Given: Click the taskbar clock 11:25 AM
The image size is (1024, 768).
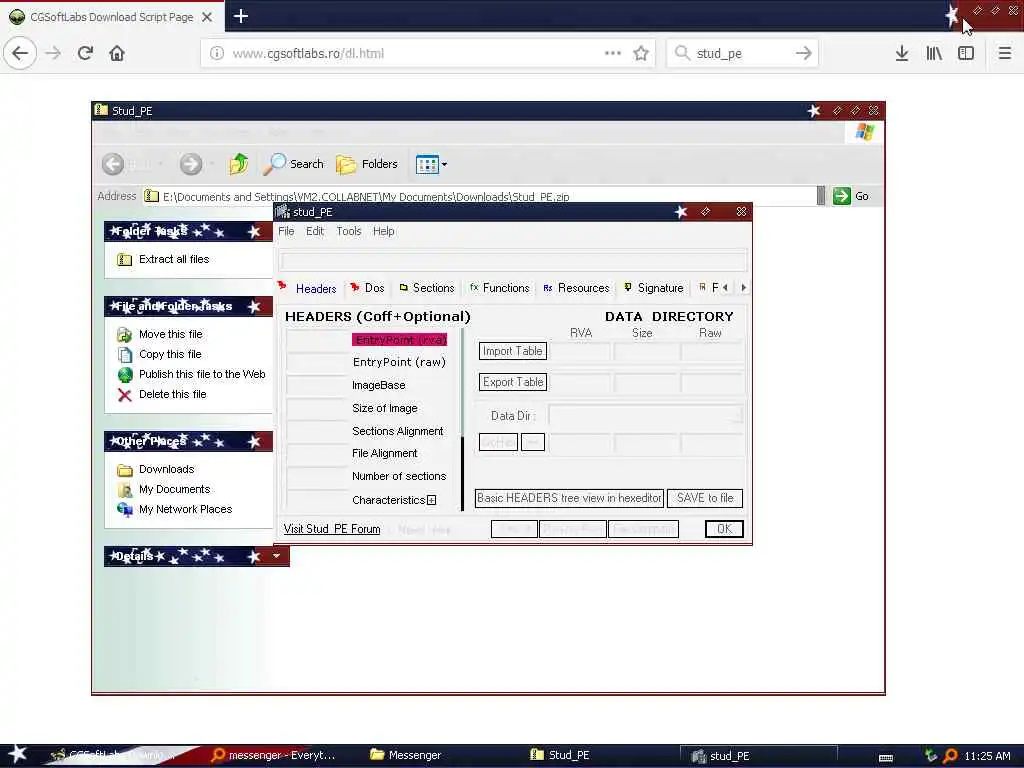Looking at the screenshot, I should (987, 756).
